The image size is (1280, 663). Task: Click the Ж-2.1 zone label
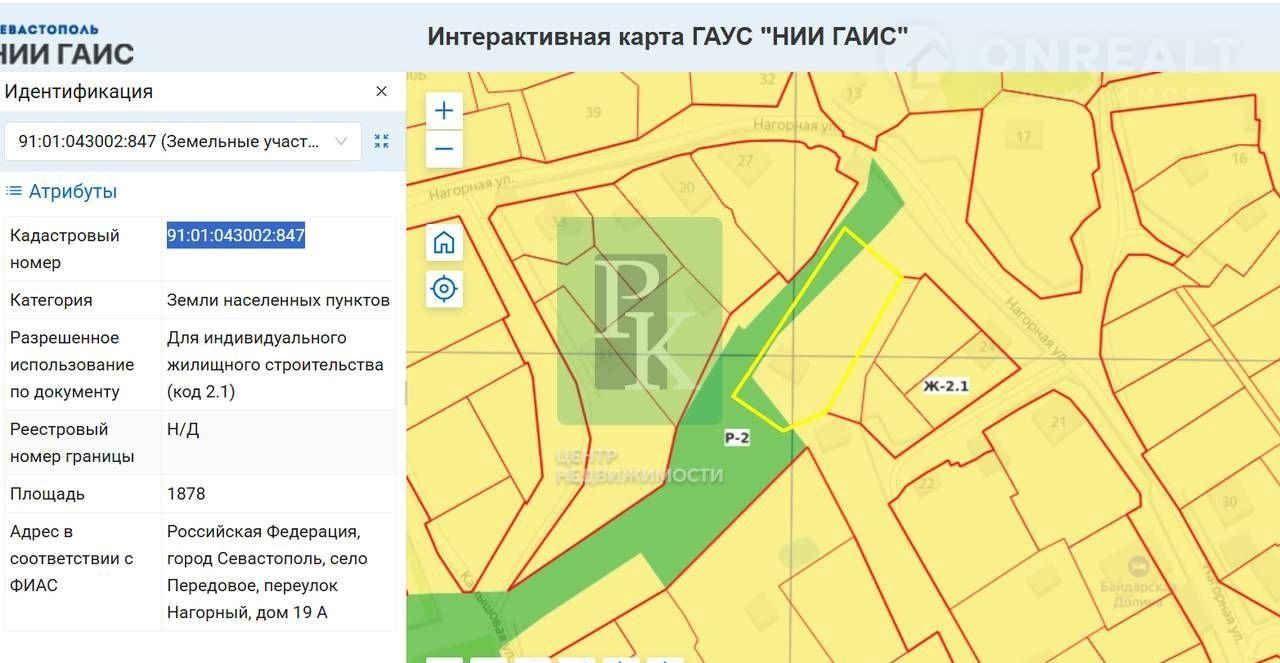(945, 386)
